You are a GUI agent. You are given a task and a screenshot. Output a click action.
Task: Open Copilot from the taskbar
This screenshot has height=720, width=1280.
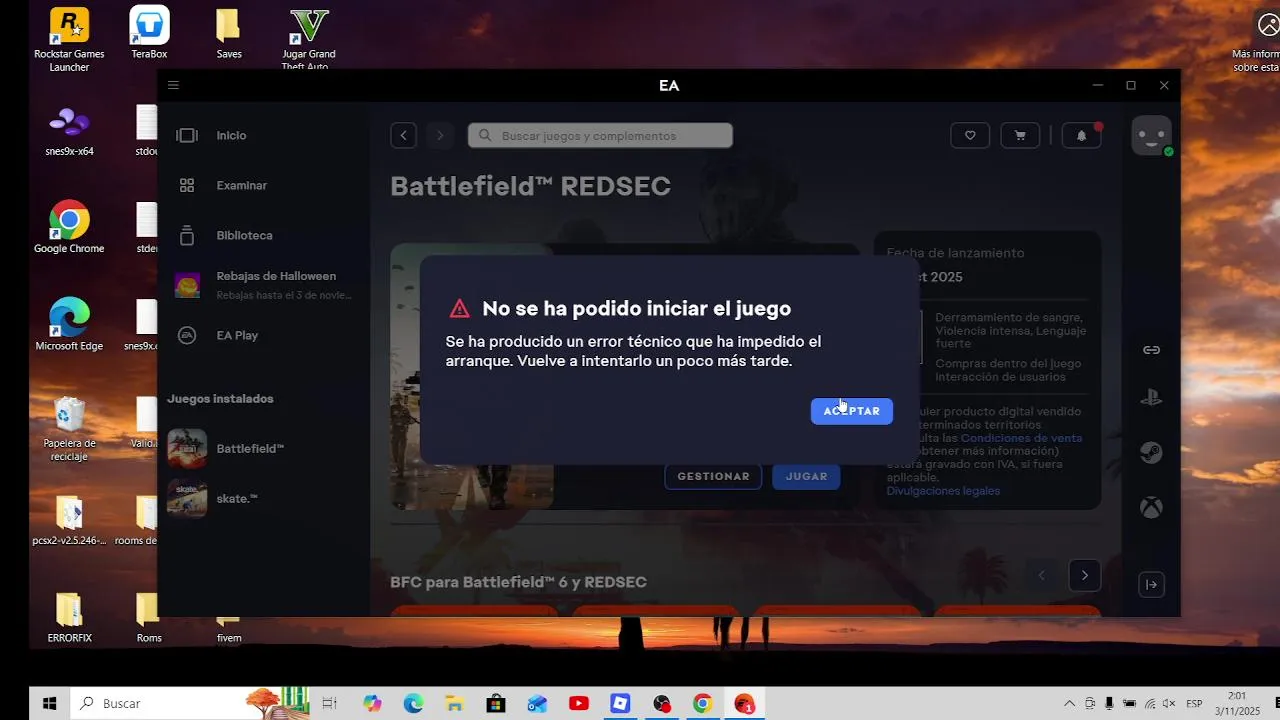[372, 703]
